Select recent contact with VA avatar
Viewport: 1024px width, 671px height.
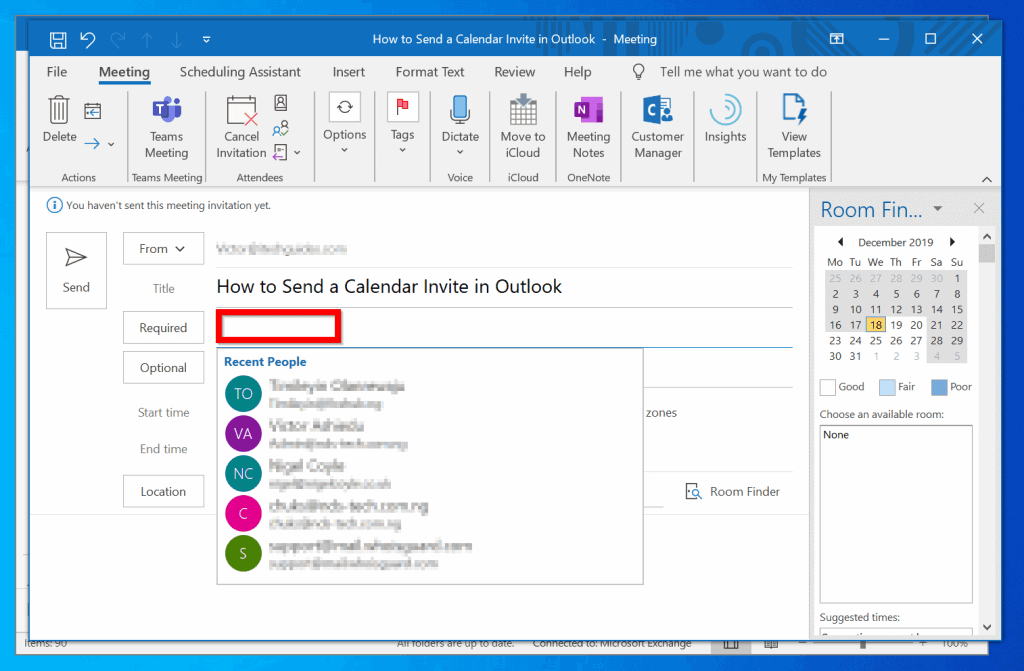pyautogui.click(x=430, y=434)
